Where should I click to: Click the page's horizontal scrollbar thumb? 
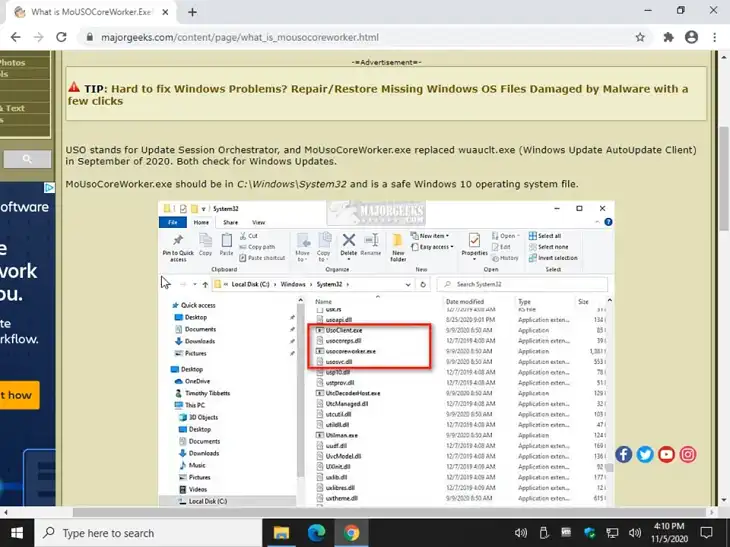coord(389,513)
